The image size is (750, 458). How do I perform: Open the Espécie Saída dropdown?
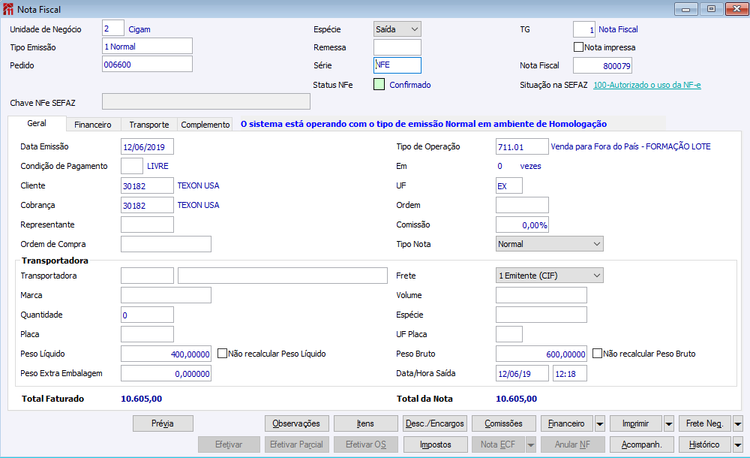(397, 29)
